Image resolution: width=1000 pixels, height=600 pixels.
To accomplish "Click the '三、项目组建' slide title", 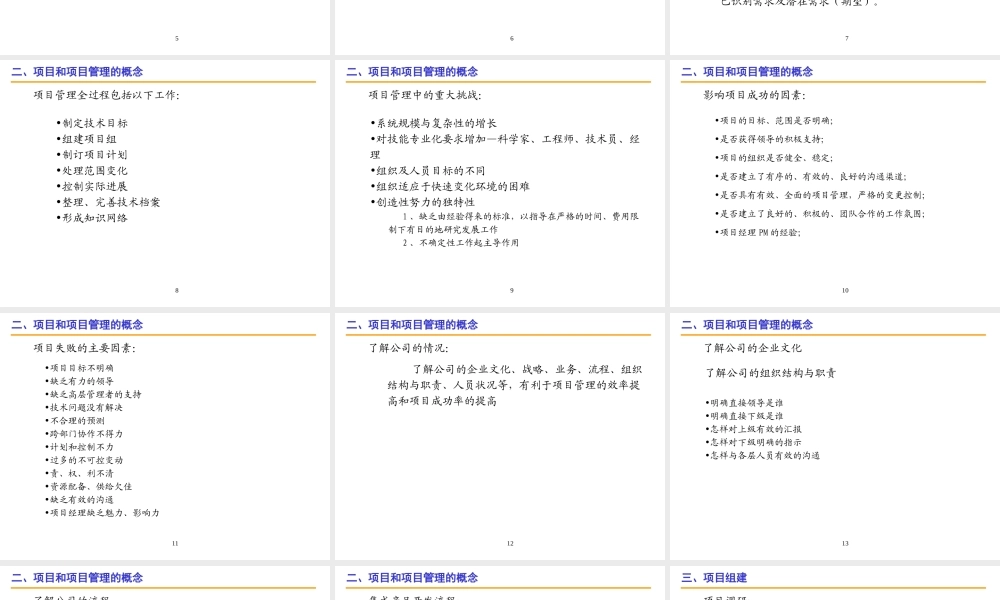I will (x=714, y=578).
